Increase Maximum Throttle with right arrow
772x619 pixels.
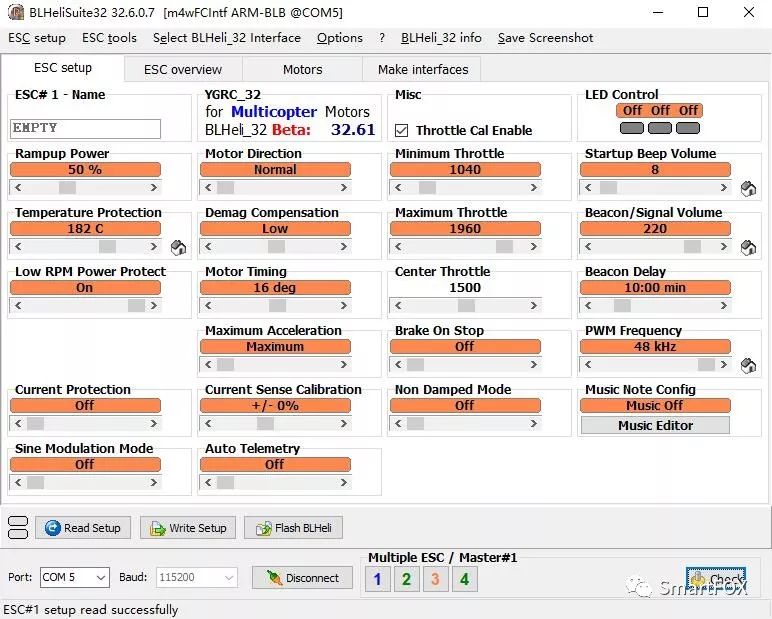(x=534, y=247)
